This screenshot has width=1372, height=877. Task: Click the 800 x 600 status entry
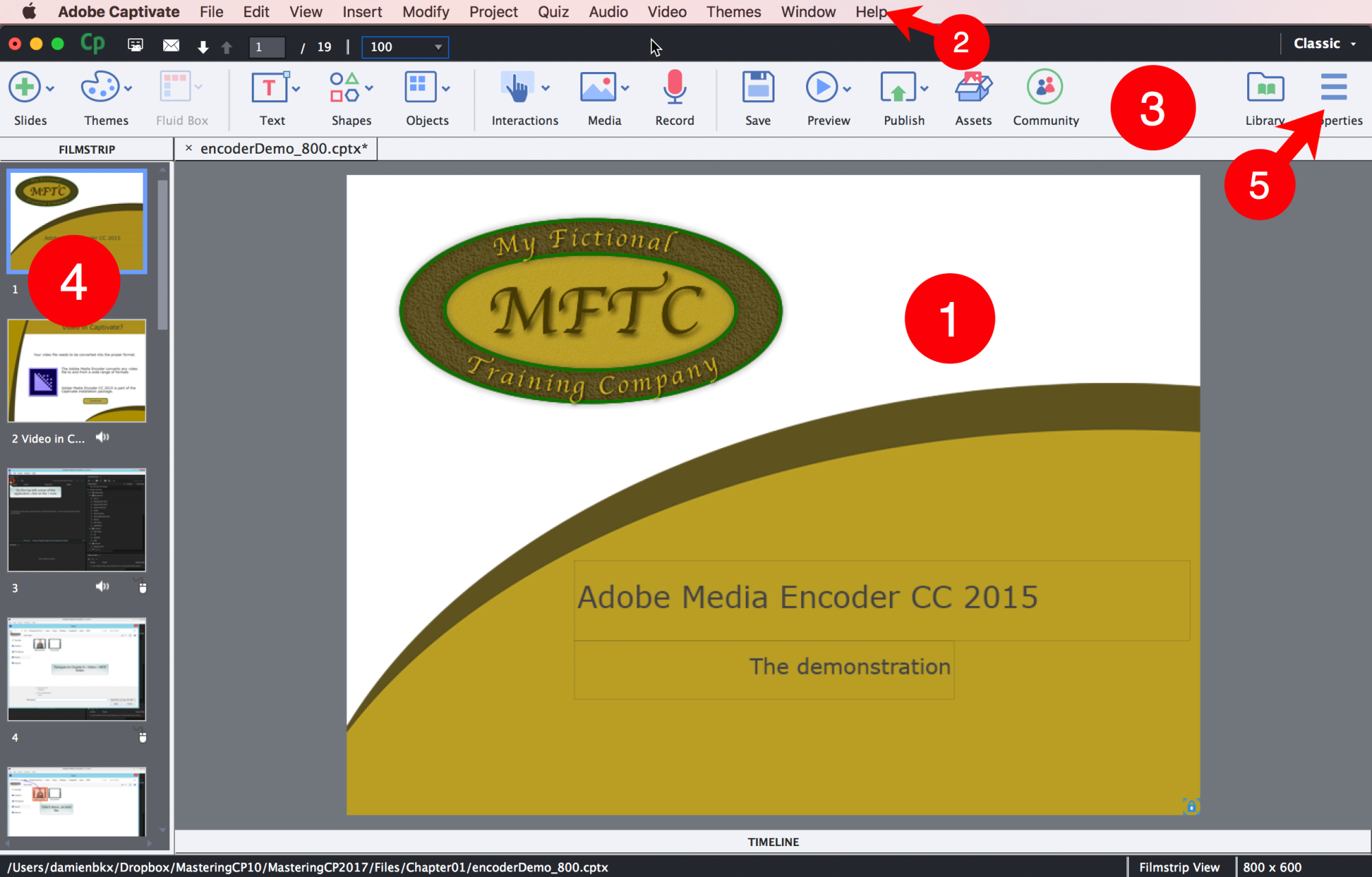[1272, 867]
